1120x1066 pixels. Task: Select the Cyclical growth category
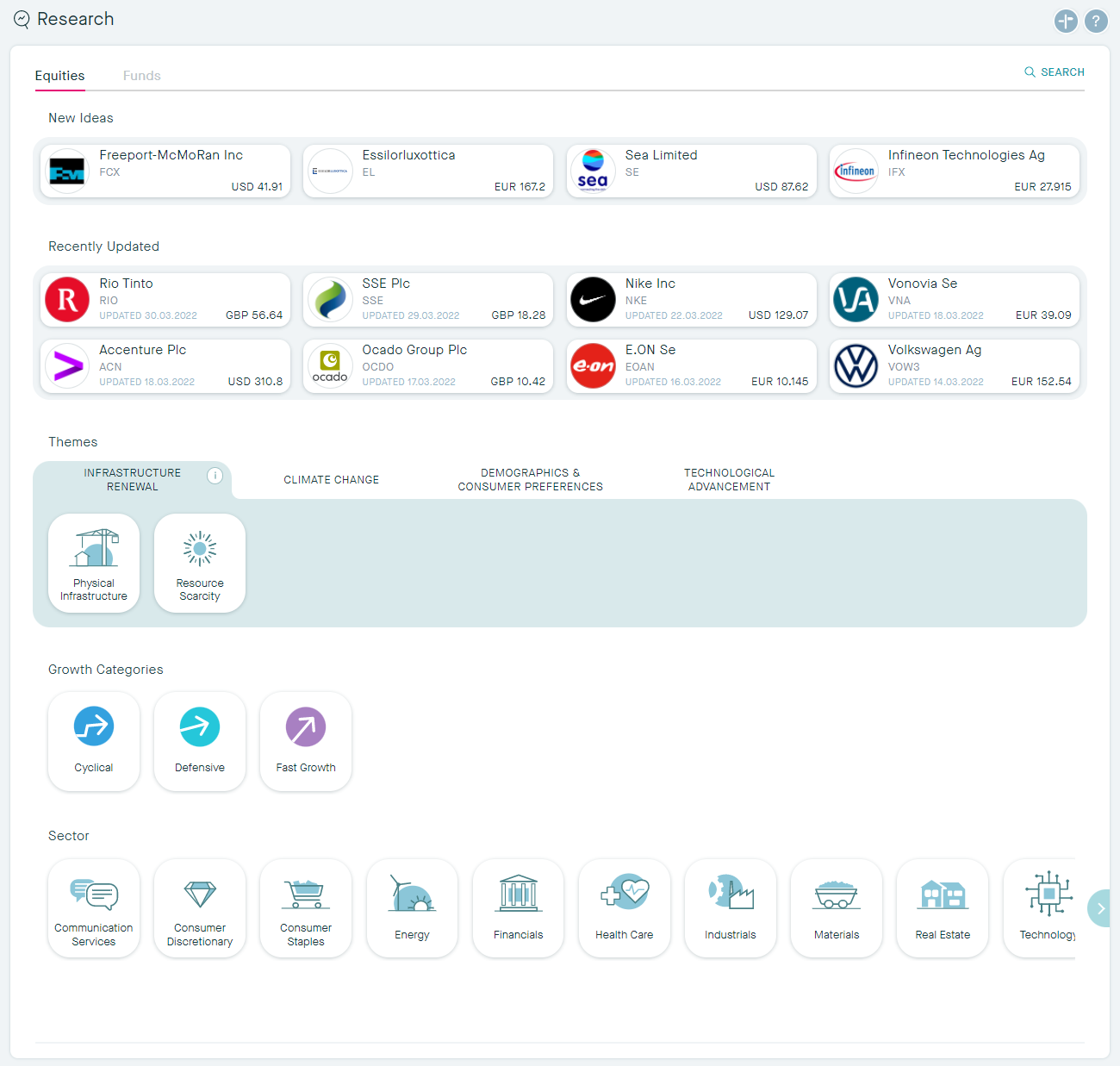[x=94, y=741]
